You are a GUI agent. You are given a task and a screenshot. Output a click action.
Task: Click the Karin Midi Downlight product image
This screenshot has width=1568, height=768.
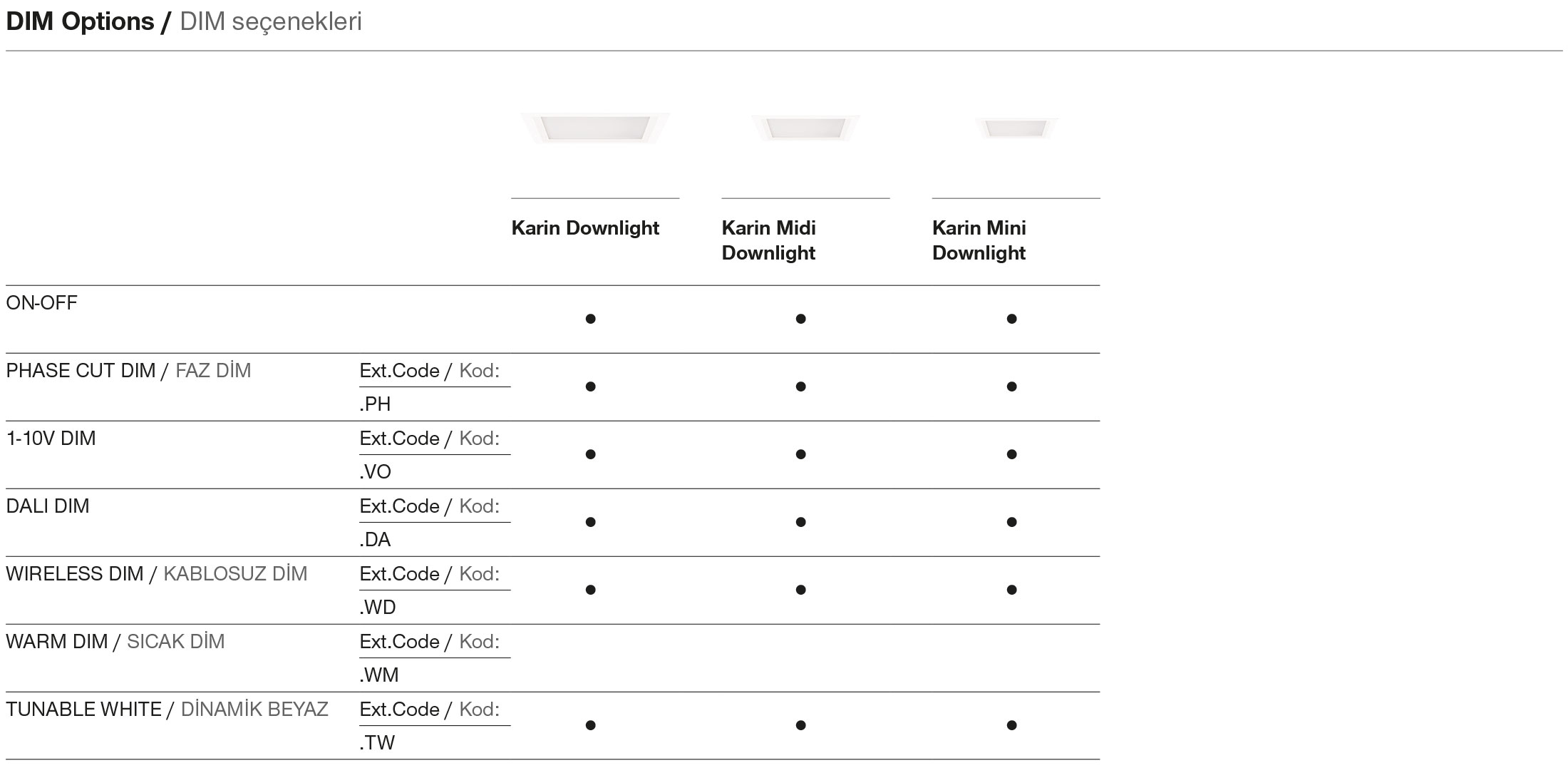point(805,128)
